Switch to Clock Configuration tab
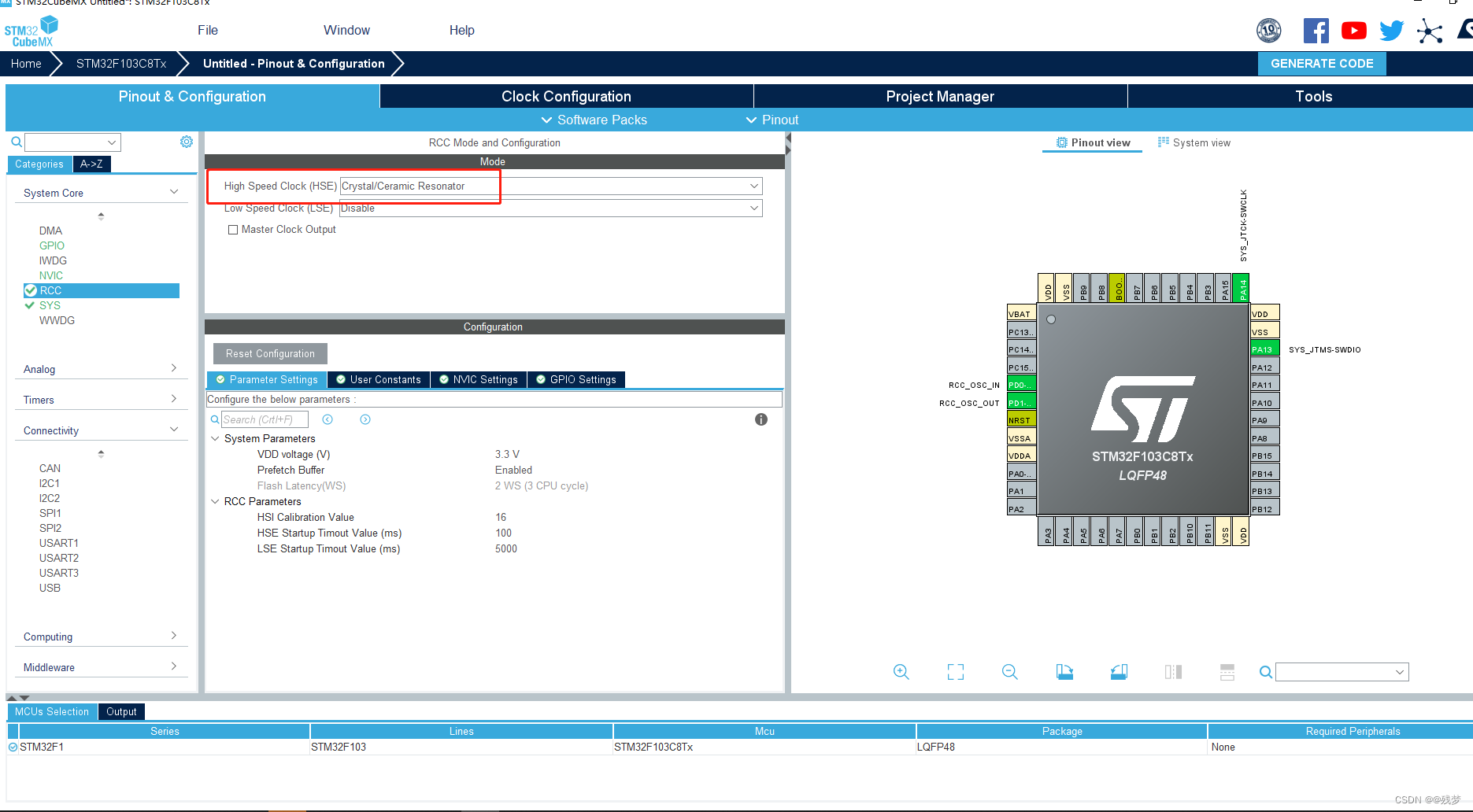Screen dimensions: 1473x812 coord(567,96)
